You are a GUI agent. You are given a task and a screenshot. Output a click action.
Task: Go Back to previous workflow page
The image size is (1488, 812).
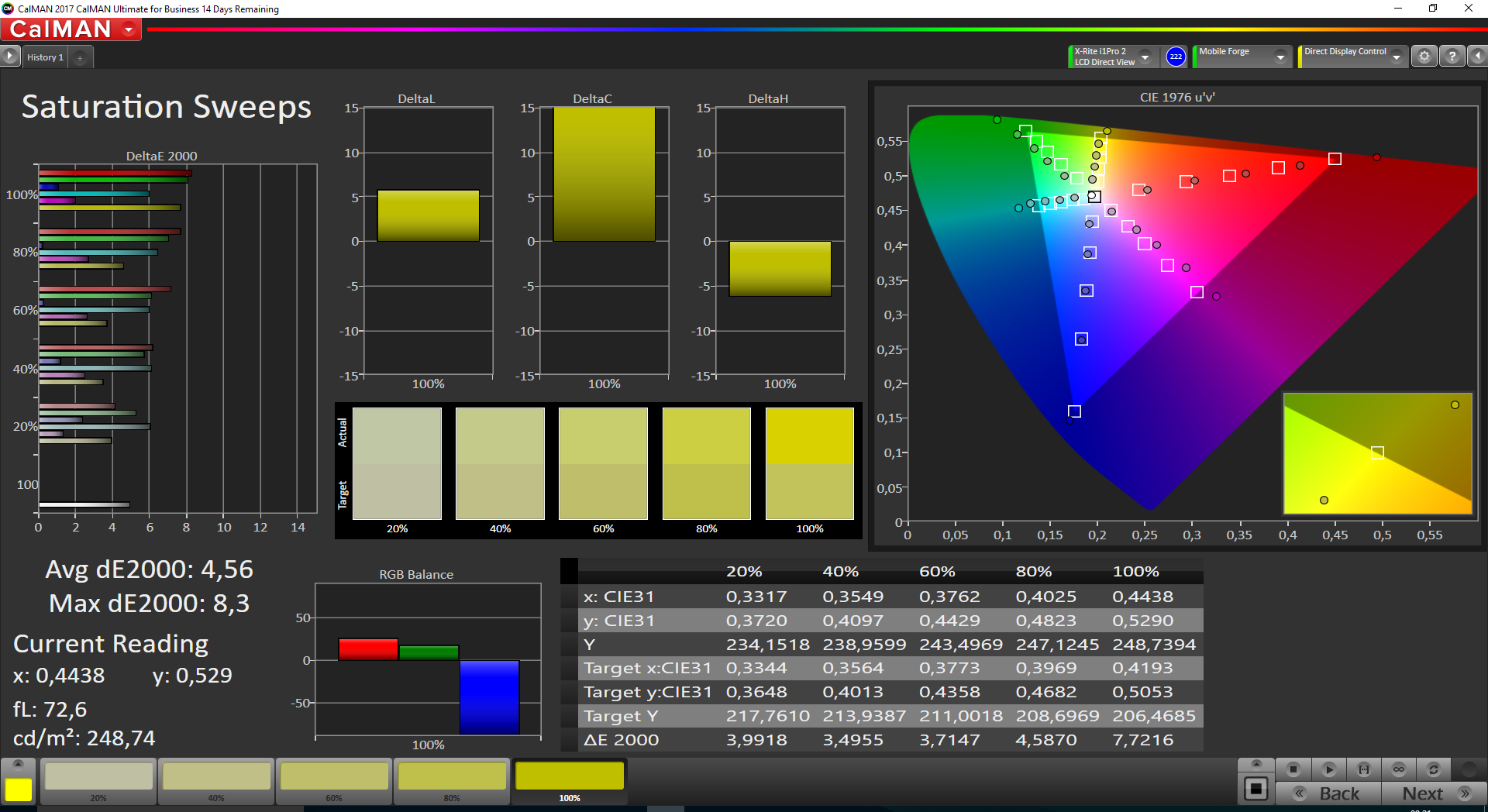pyautogui.click(x=1328, y=793)
